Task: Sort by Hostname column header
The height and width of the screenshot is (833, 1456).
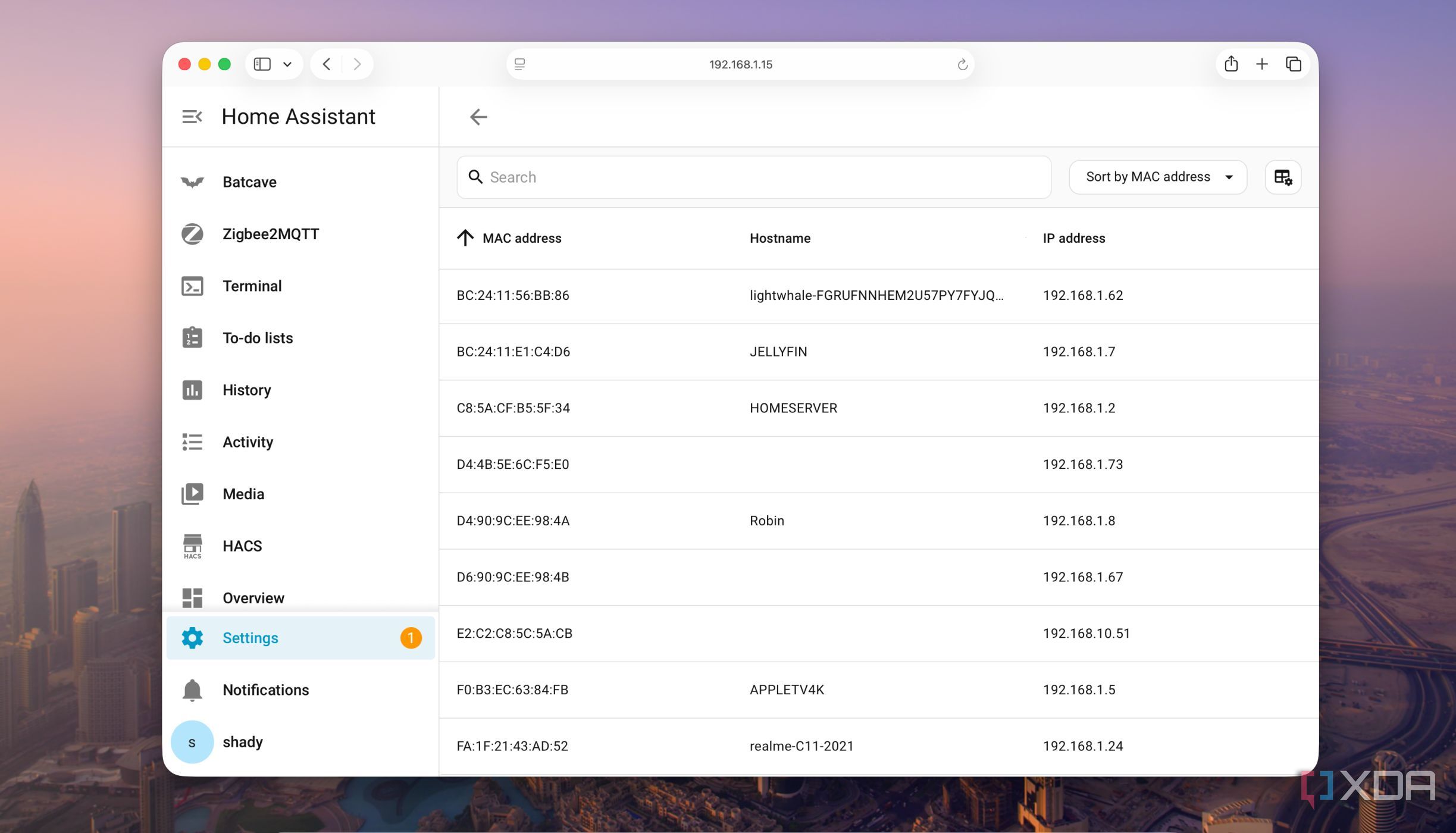Action: (779, 238)
